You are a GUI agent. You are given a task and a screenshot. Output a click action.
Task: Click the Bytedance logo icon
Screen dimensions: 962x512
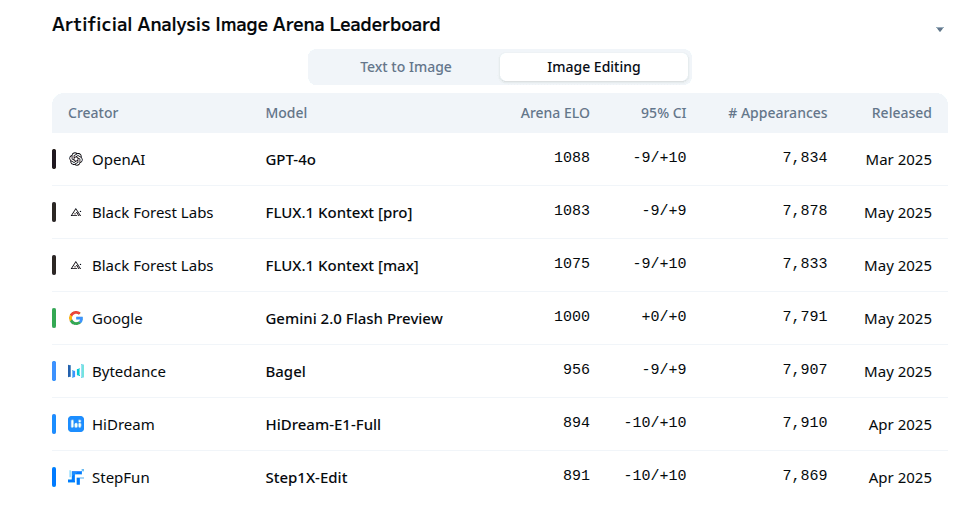[76, 372]
